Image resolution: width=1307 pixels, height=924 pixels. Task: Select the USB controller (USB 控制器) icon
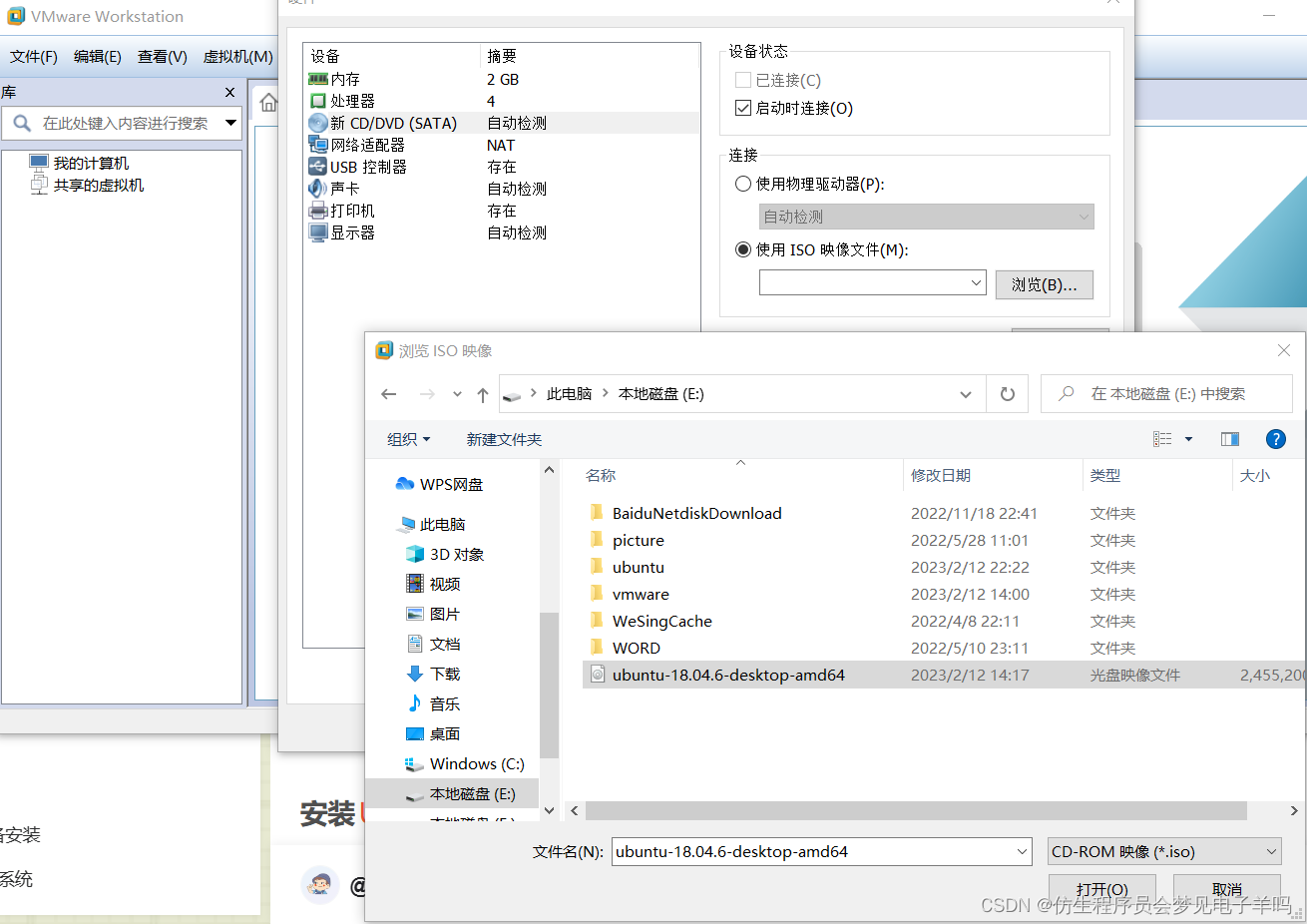(318, 167)
